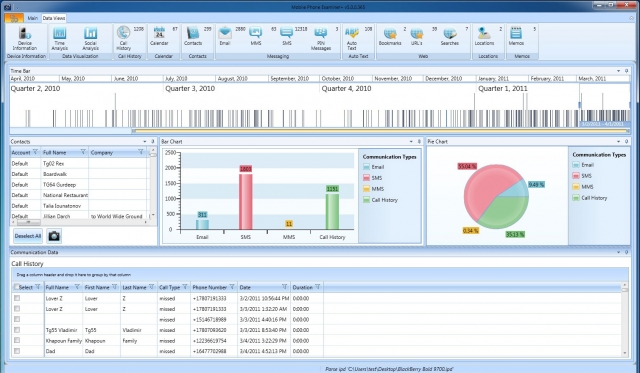Open the Call History ribbon icon
Screen dimensions: 640x373
tap(123, 38)
